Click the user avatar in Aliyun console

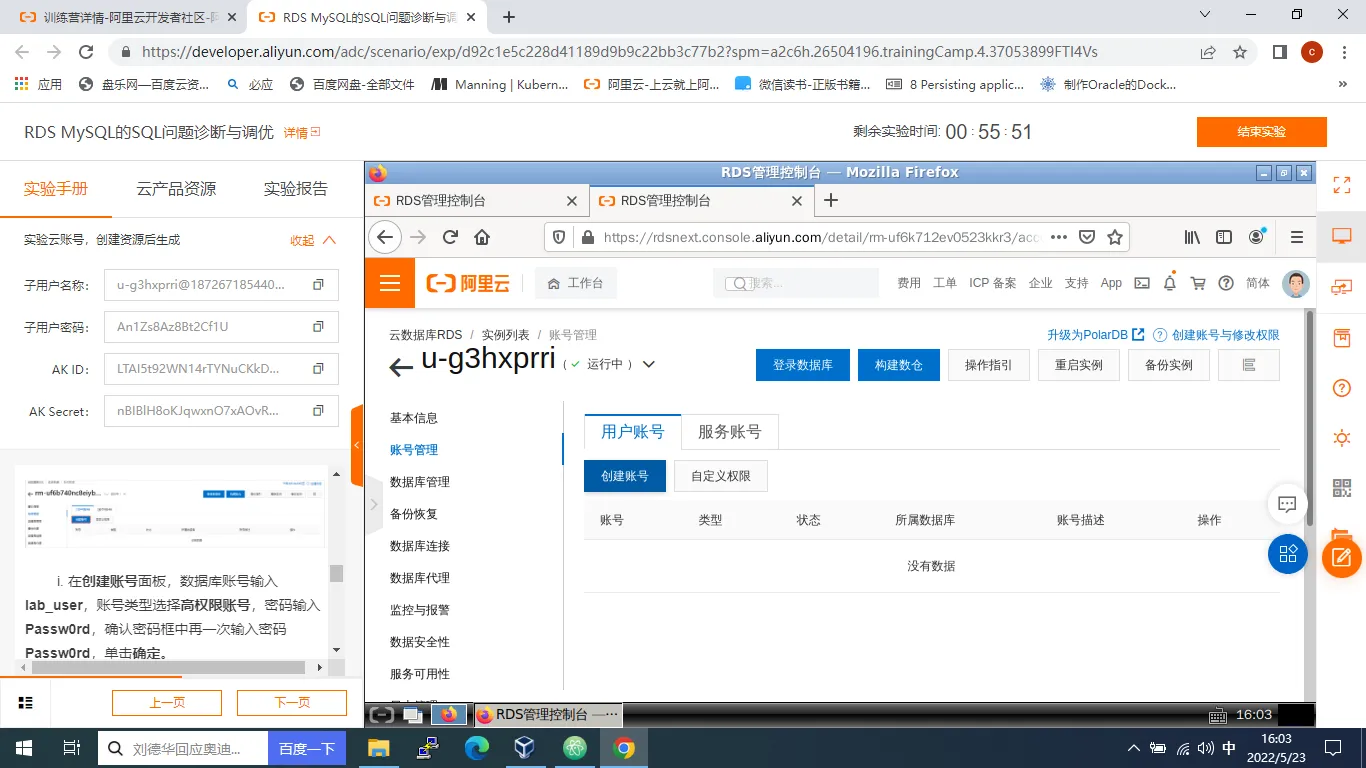click(1296, 283)
